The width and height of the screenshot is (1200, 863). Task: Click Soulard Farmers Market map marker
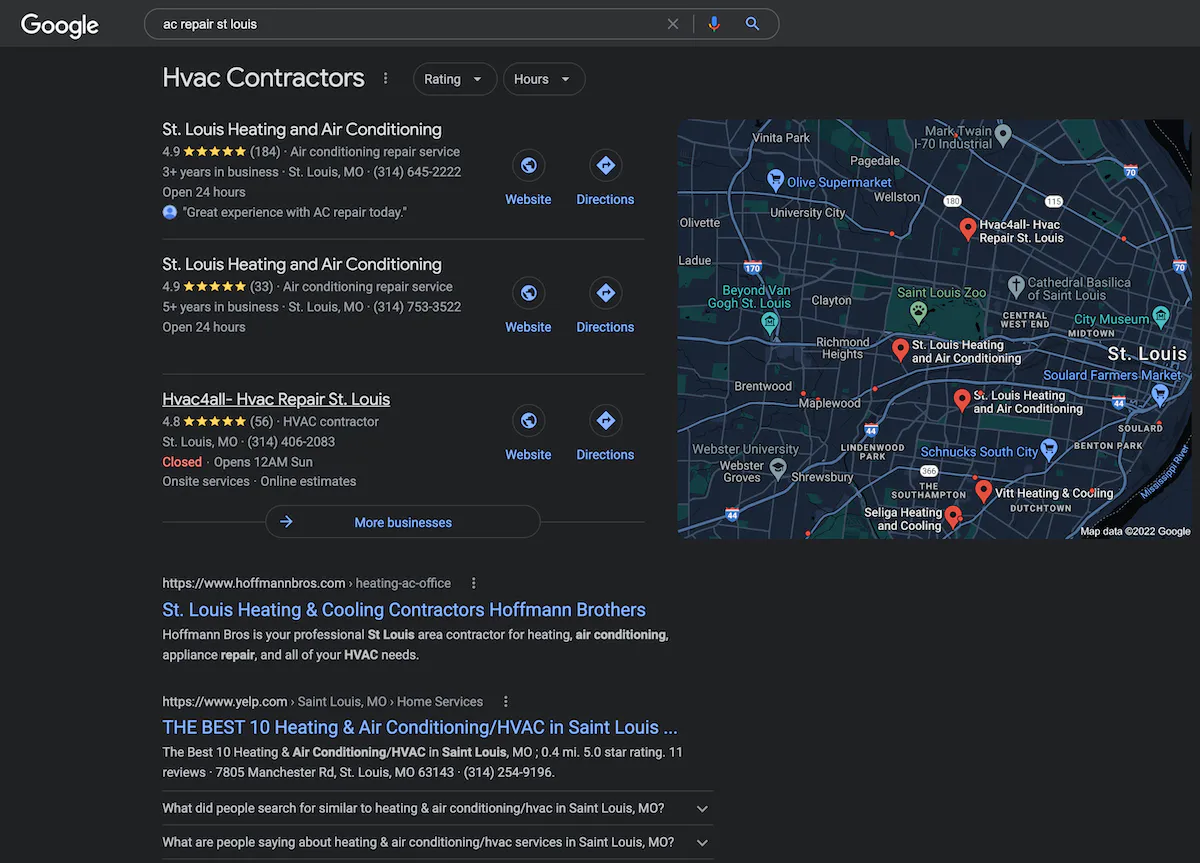coord(1160,394)
